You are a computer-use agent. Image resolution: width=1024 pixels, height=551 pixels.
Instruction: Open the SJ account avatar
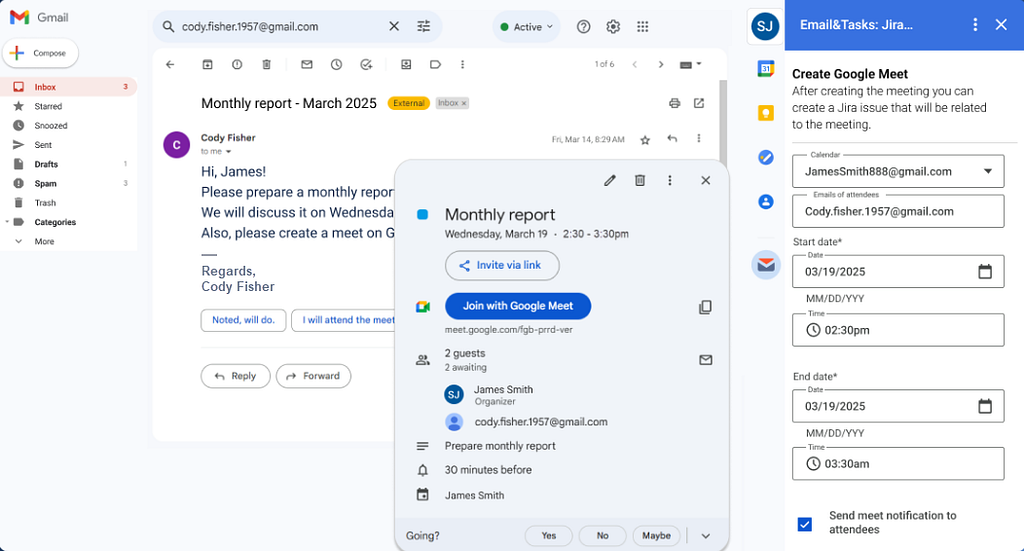click(x=765, y=27)
